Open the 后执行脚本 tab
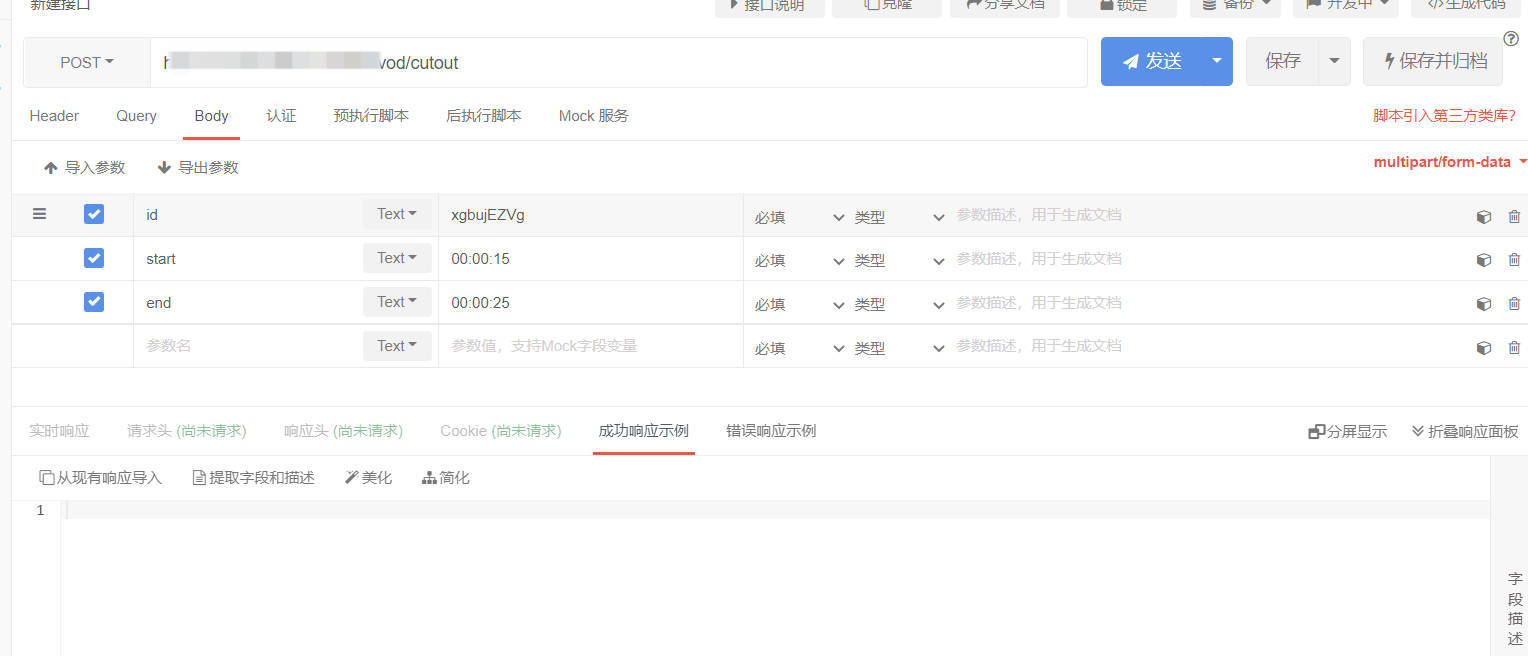Image resolution: width=1528 pixels, height=656 pixels. pyautogui.click(x=483, y=116)
